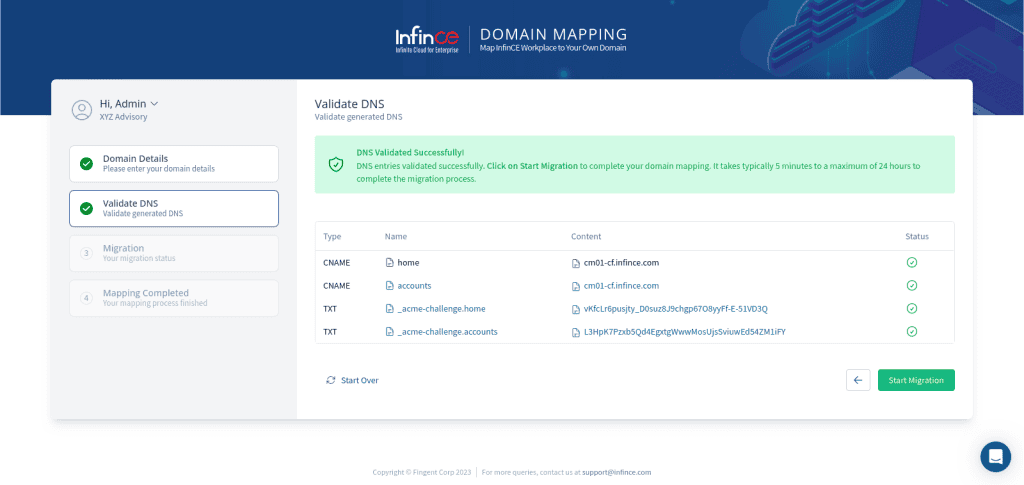Click step number 4 circle for Mapping Completed
Viewport: 1024px width, 485px height.
[86, 298]
